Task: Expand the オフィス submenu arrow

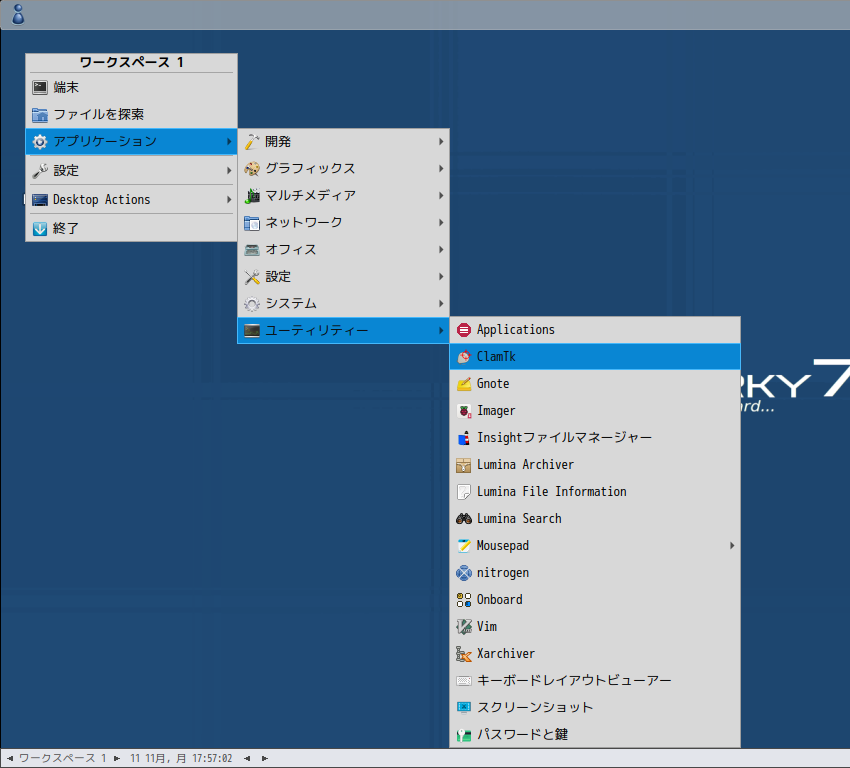Action: click(x=441, y=250)
